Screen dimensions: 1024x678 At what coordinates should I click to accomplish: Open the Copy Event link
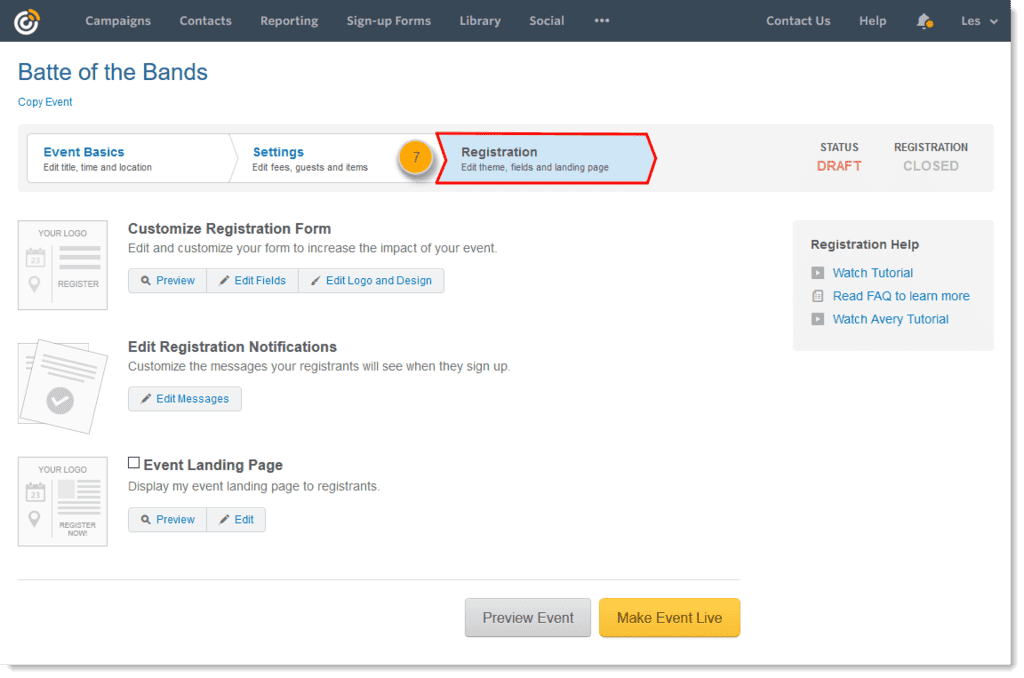point(45,102)
